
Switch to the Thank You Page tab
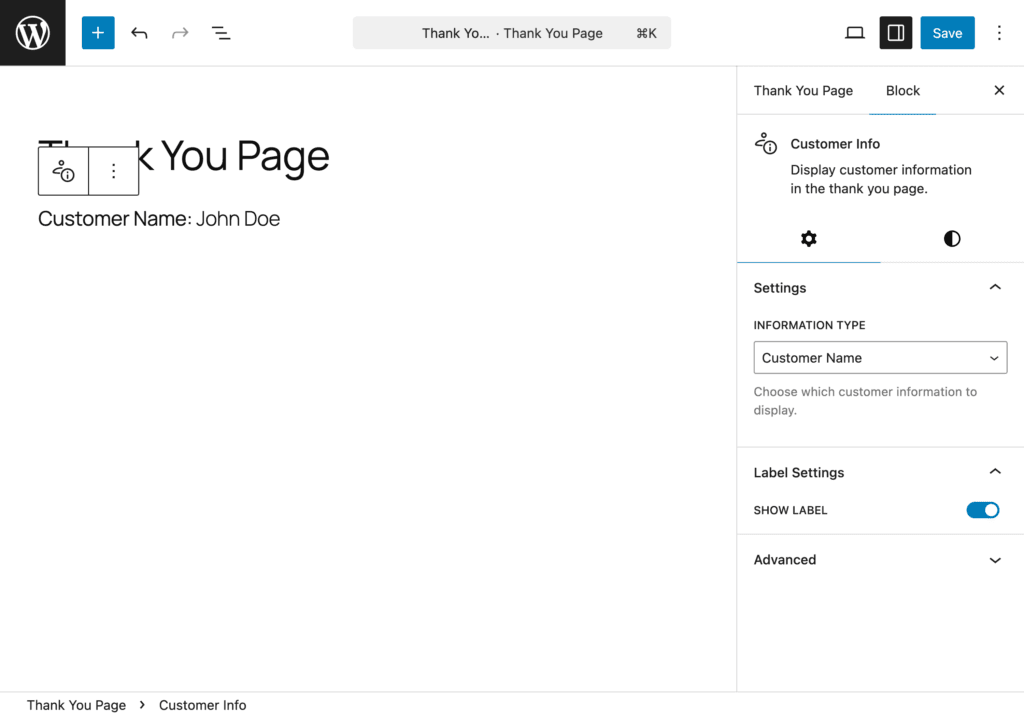(x=803, y=91)
